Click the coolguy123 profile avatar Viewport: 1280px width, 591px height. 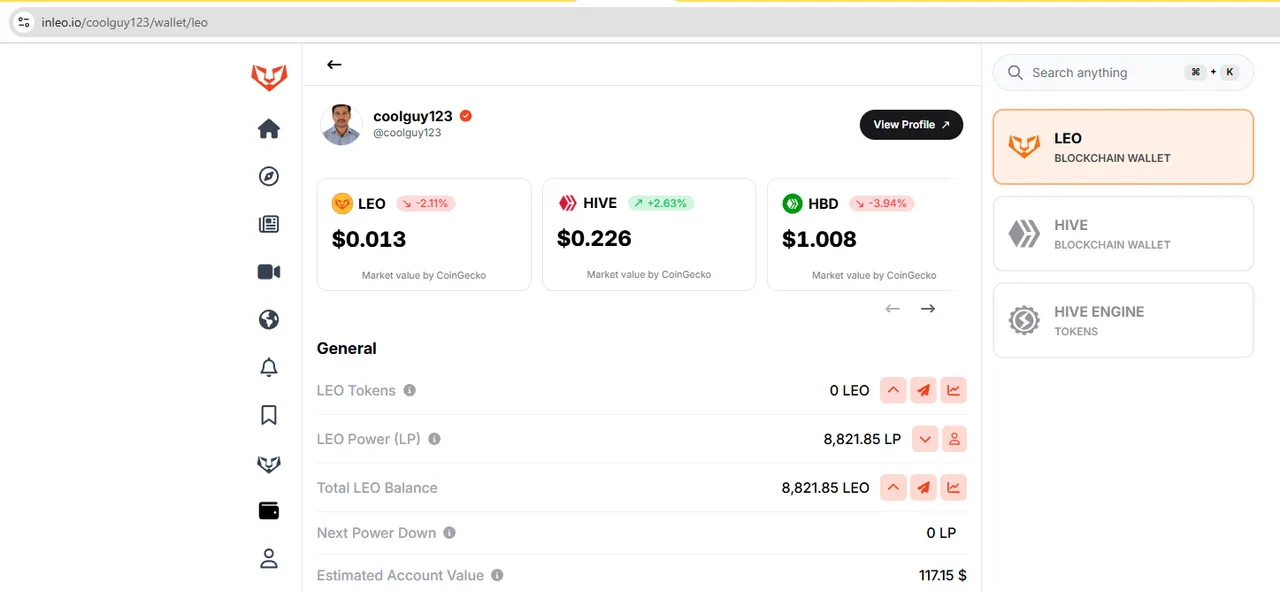pyautogui.click(x=341, y=125)
